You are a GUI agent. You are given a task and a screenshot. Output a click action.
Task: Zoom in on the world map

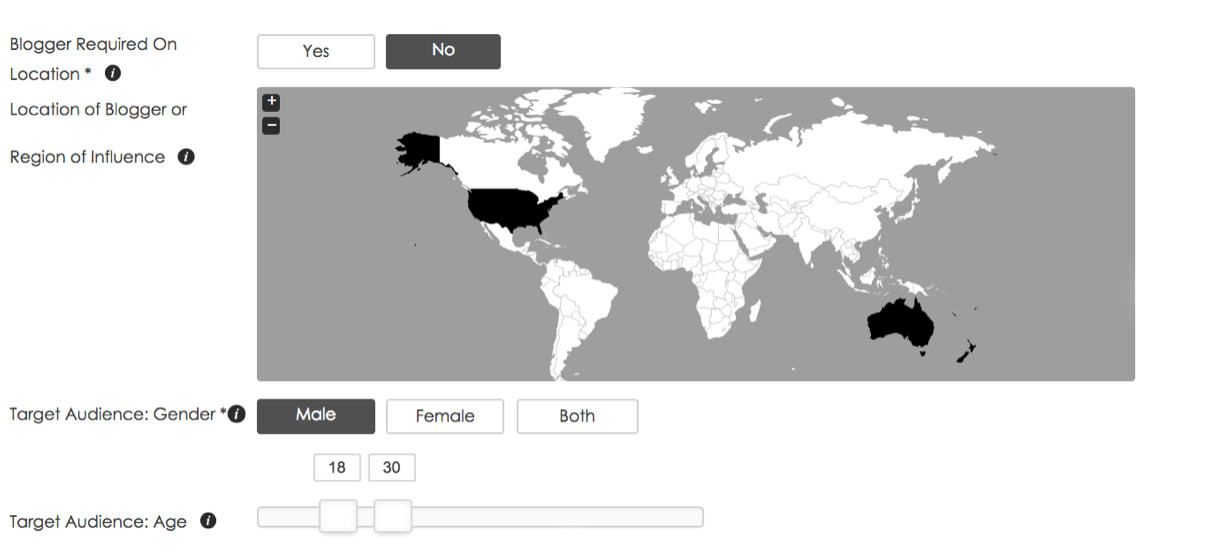point(271,102)
